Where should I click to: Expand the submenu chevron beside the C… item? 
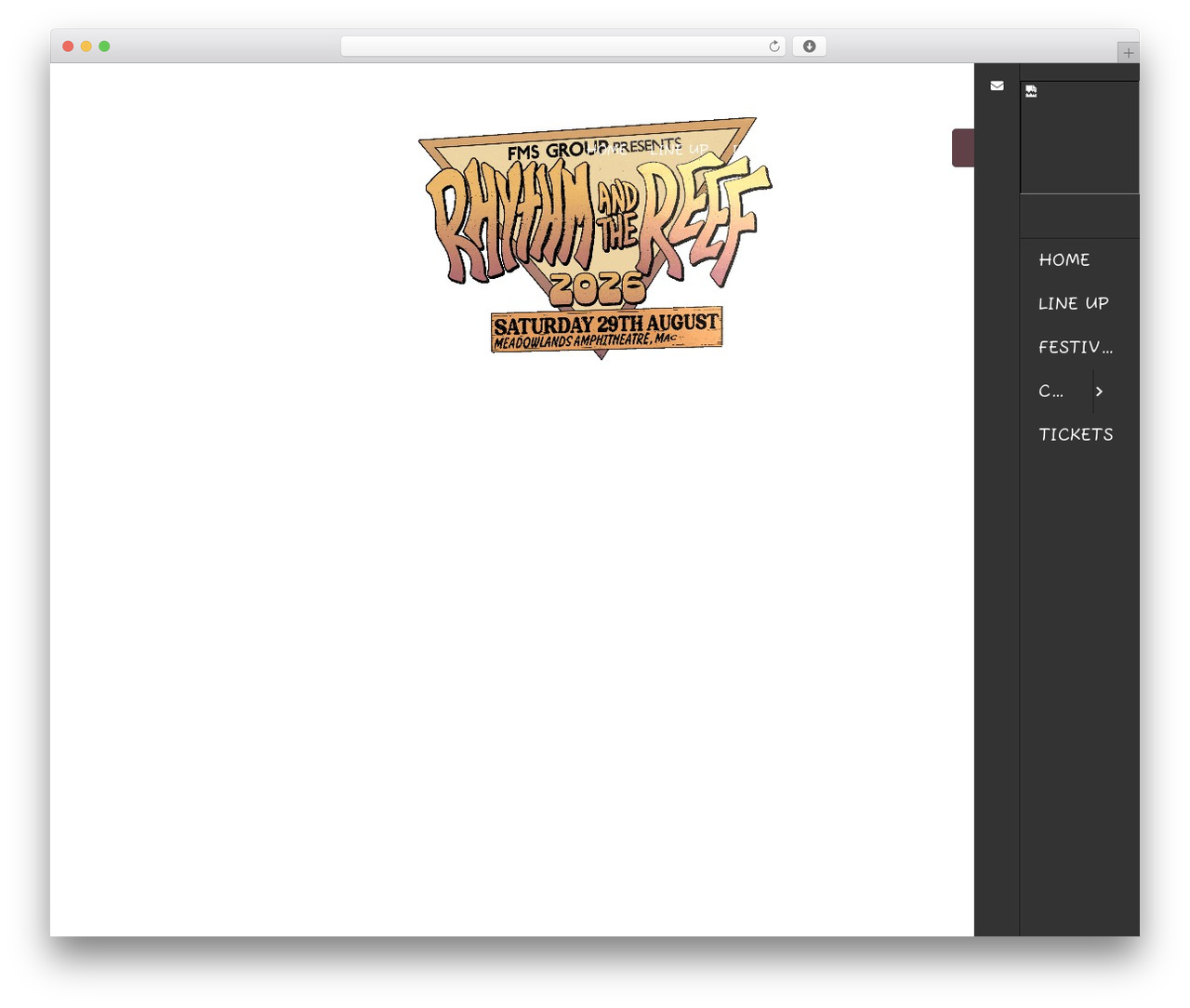click(x=1099, y=391)
